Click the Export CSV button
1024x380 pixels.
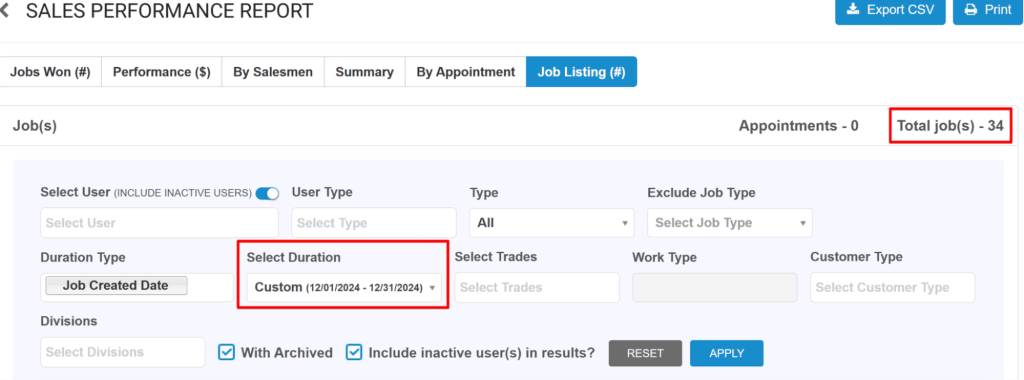point(890,10)
